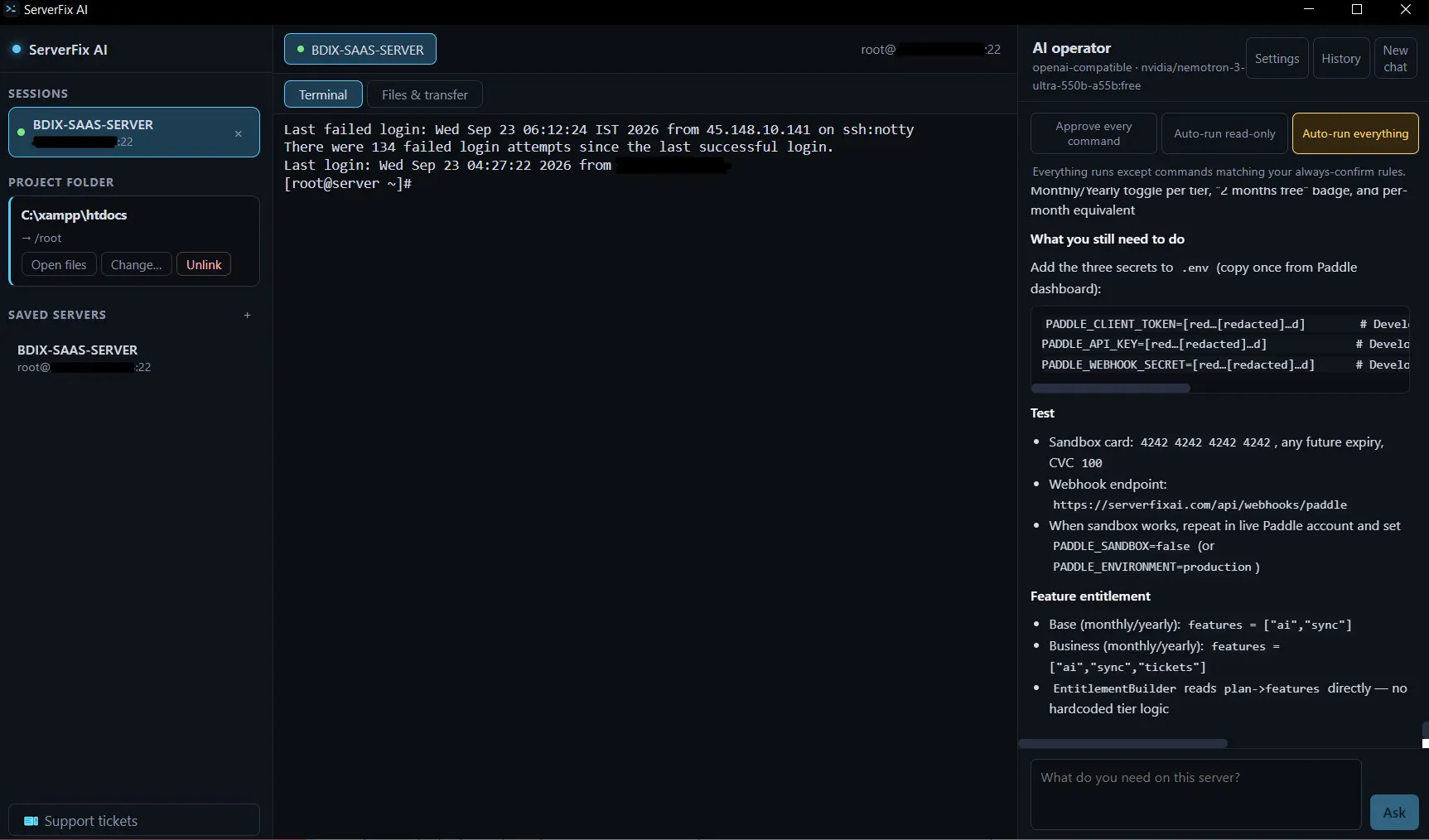
Task: Click the 'Feature entitlement' heading
Action: coord(1090,596)
